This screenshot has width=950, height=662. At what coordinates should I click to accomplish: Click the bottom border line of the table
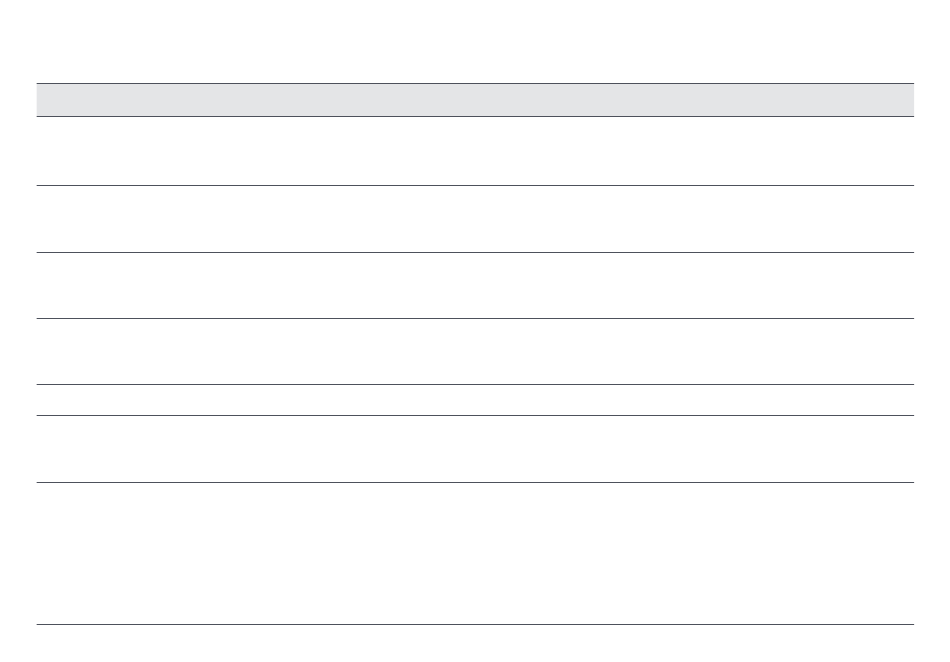pos(475,624)
